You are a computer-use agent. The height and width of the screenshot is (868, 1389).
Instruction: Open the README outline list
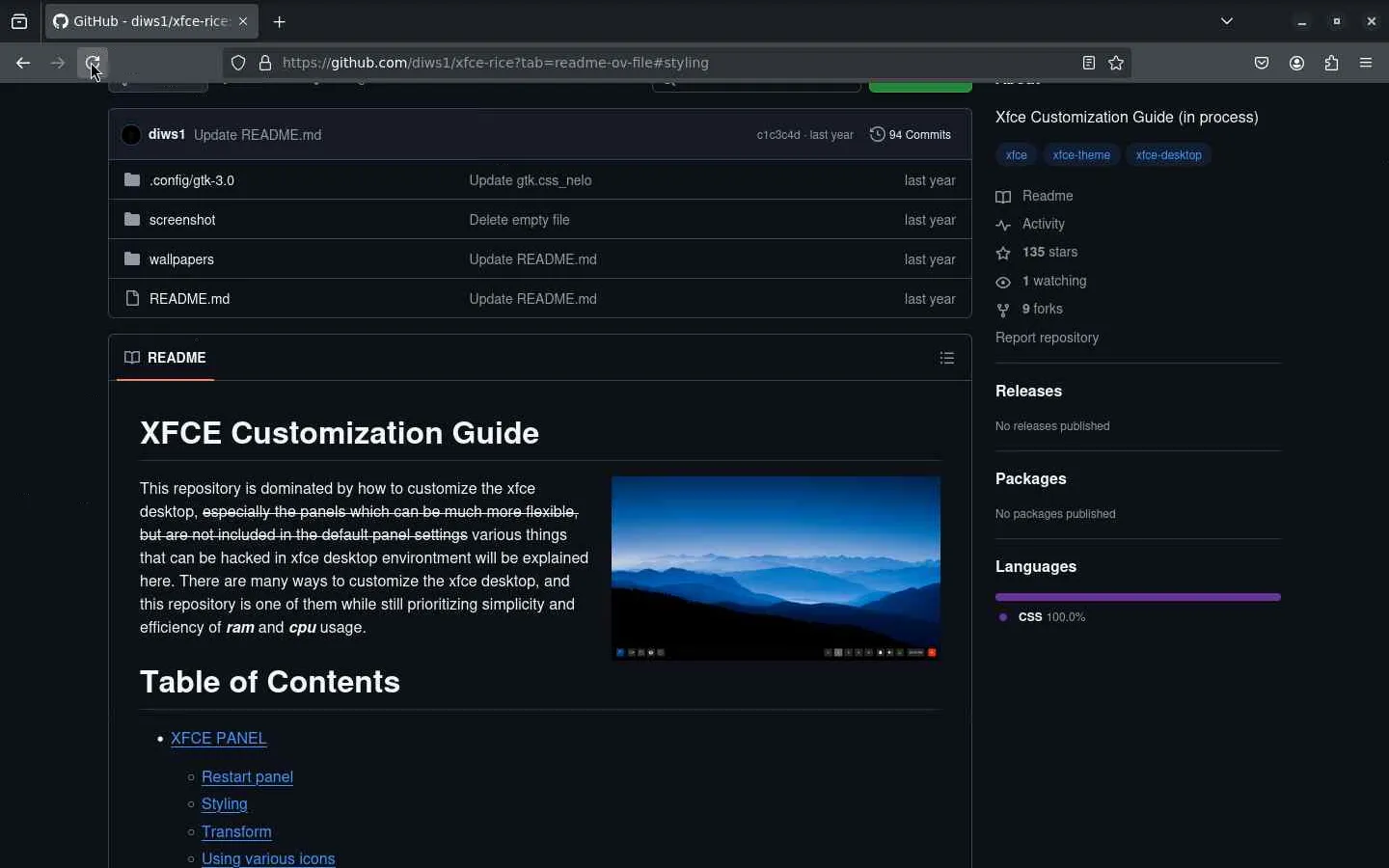[946, 358]
